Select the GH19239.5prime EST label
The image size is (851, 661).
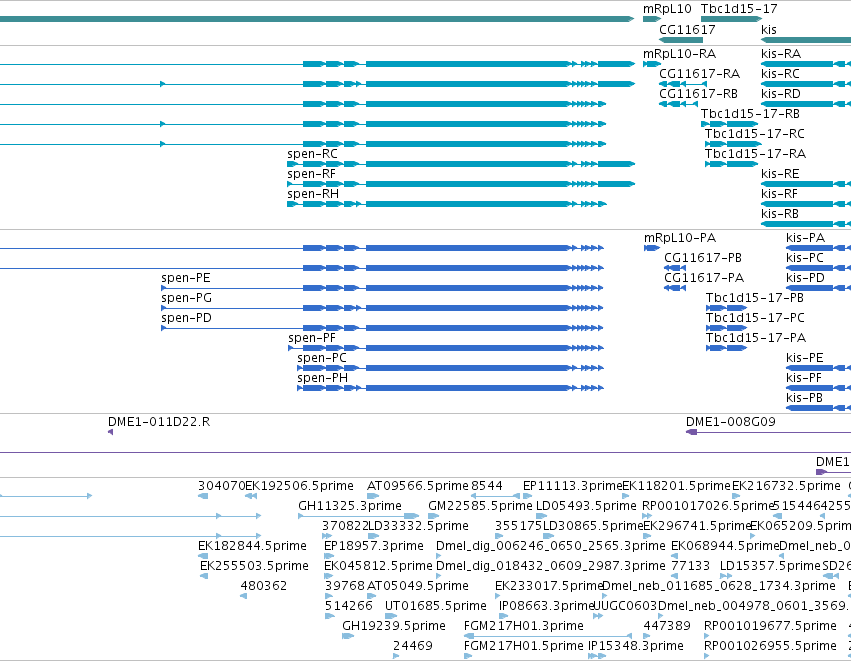pos(394,626)
